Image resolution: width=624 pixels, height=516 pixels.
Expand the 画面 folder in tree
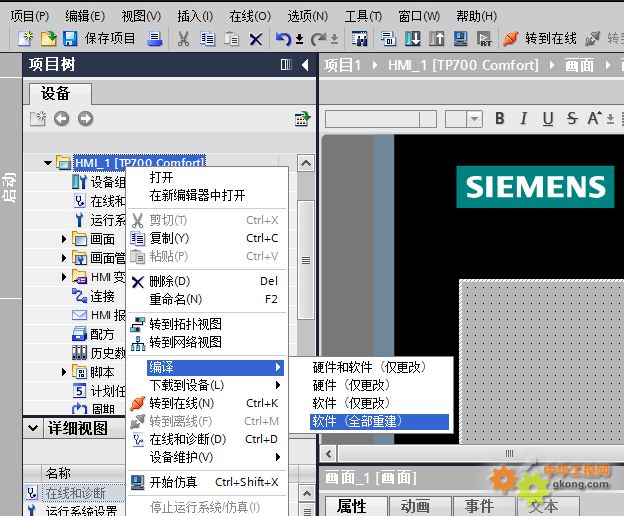click(64, 239)
